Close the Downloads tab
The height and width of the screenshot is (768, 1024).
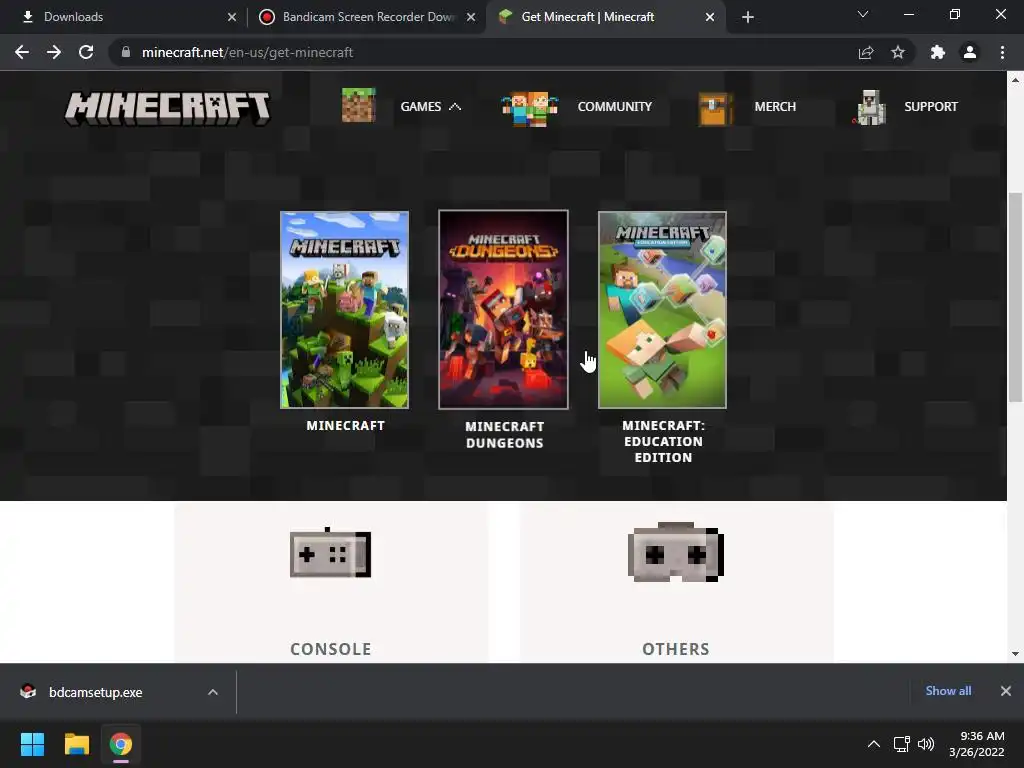pos(232,17)
